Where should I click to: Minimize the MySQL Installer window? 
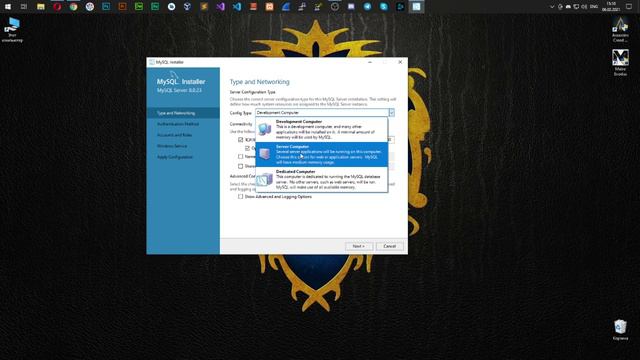(x=370, y=62)
